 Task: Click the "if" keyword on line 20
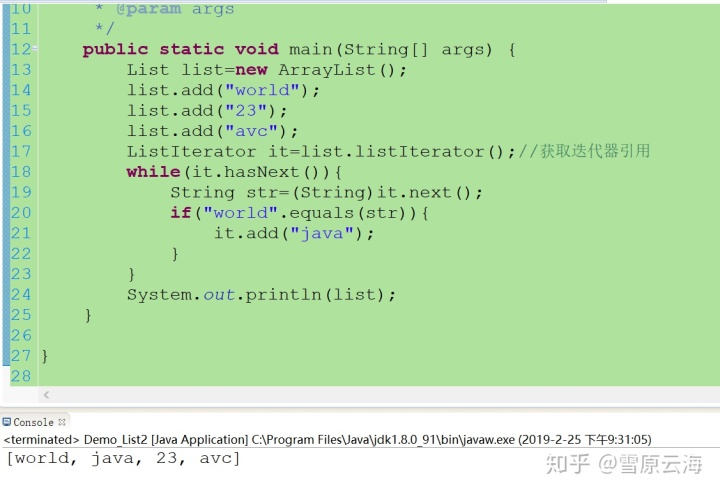point(181,213)
